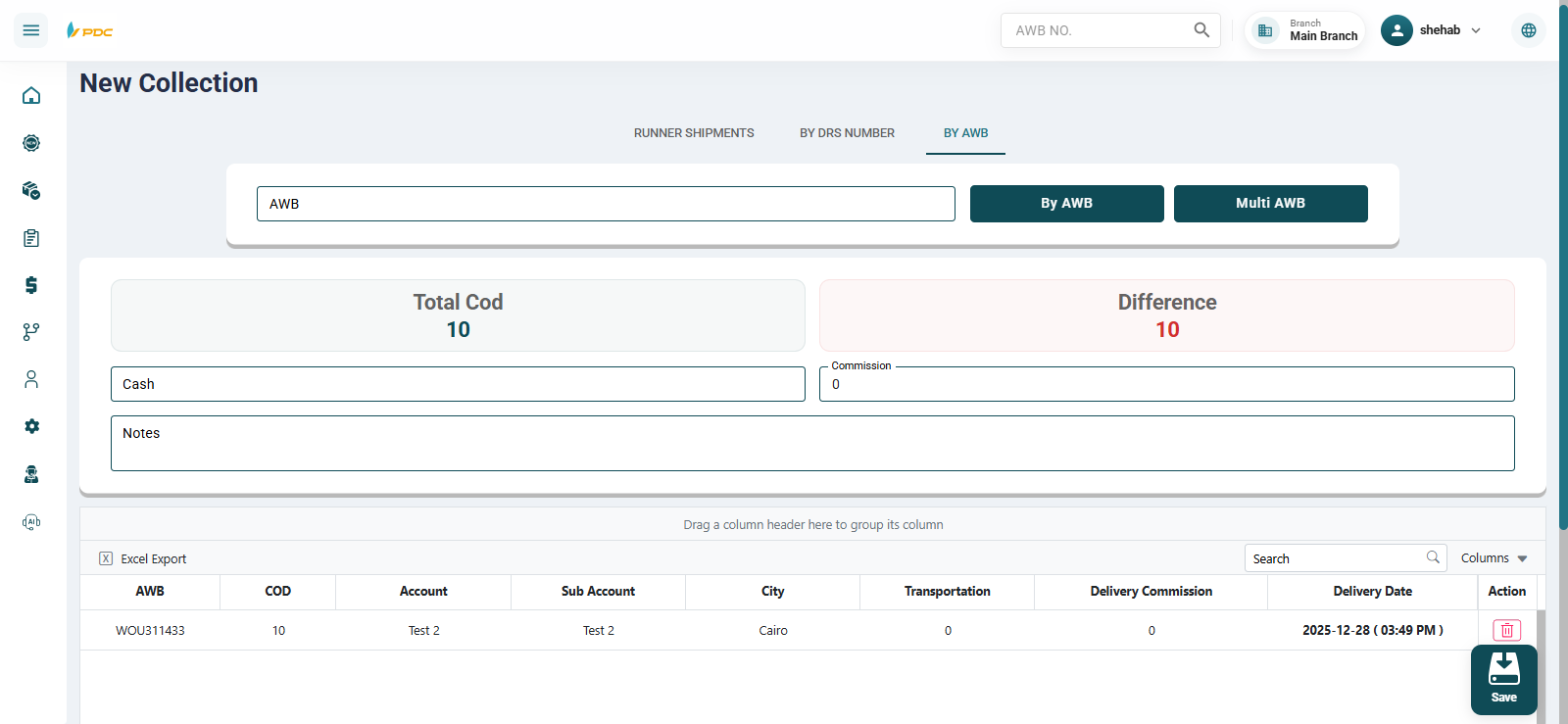Image resolution: width=1568 pixels, height=724 pixels.
Task: Click the AWB search magnifier icon
Action: [x=1201, y=30]
